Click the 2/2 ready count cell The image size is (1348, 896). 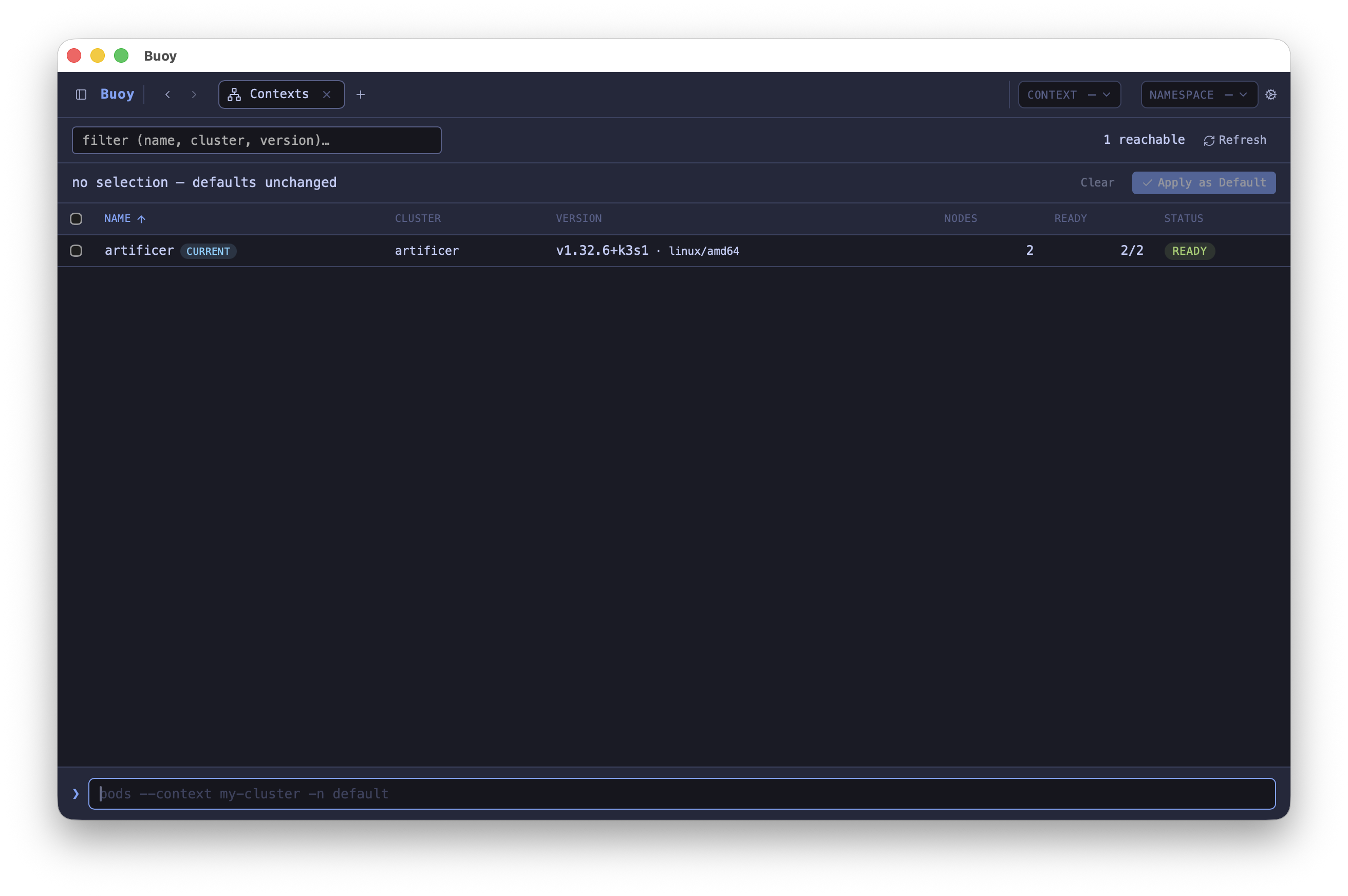1131,250
